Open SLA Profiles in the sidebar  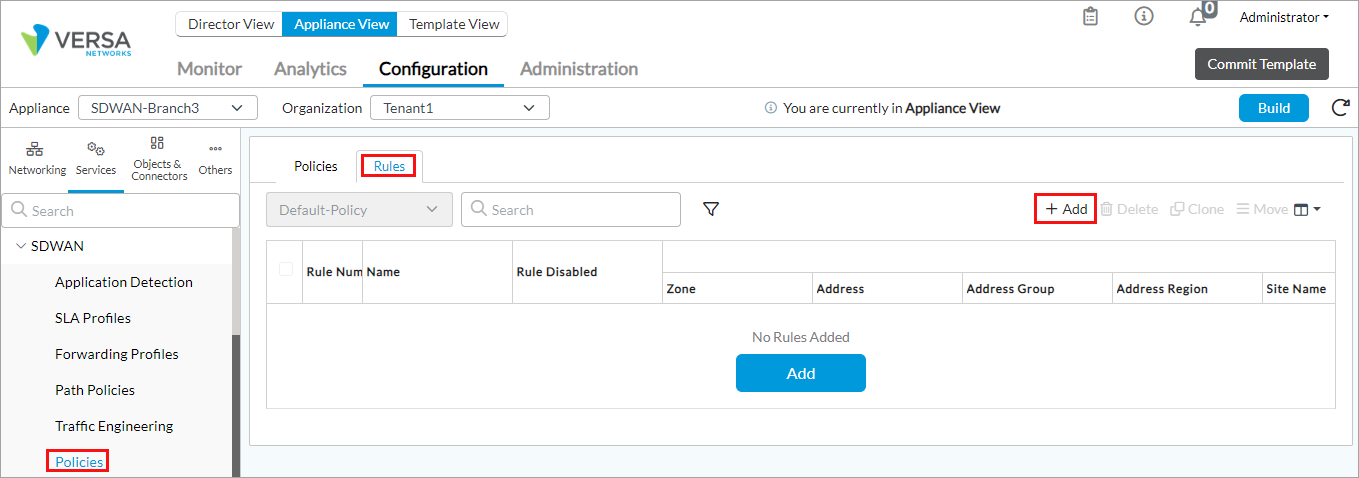(x=93, y=318)
